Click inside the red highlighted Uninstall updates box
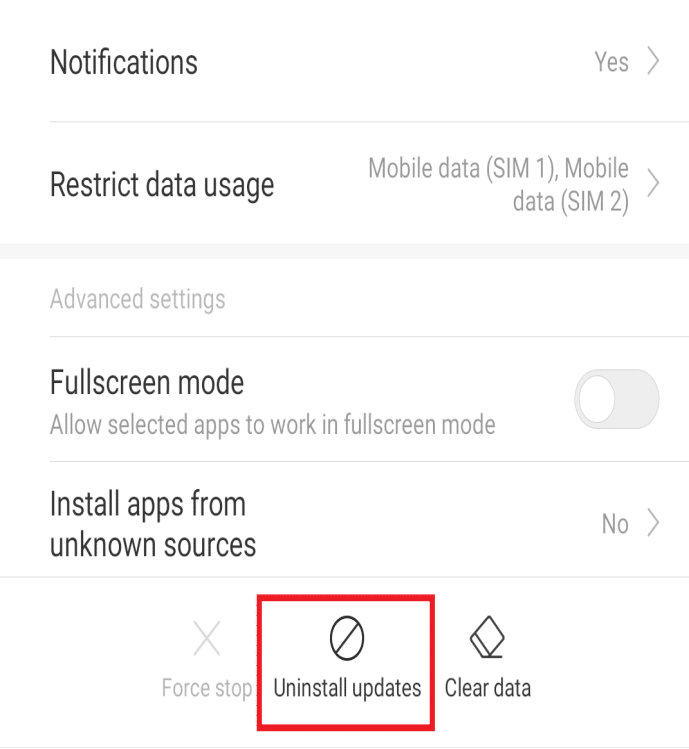 coord(346,663)
